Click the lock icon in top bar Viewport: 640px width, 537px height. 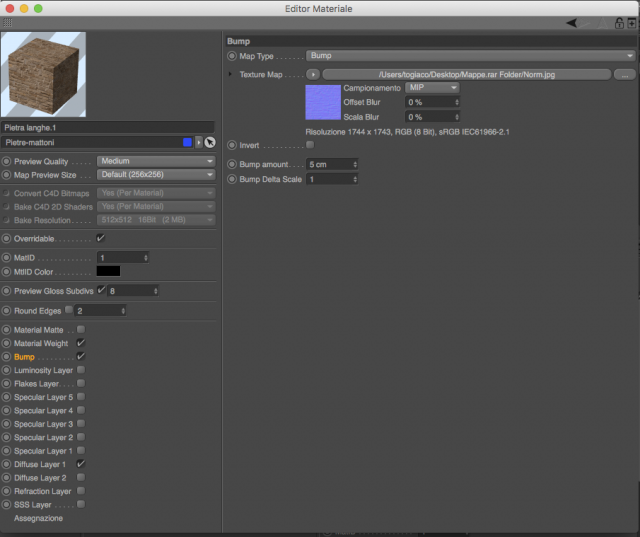pos(619,23)
